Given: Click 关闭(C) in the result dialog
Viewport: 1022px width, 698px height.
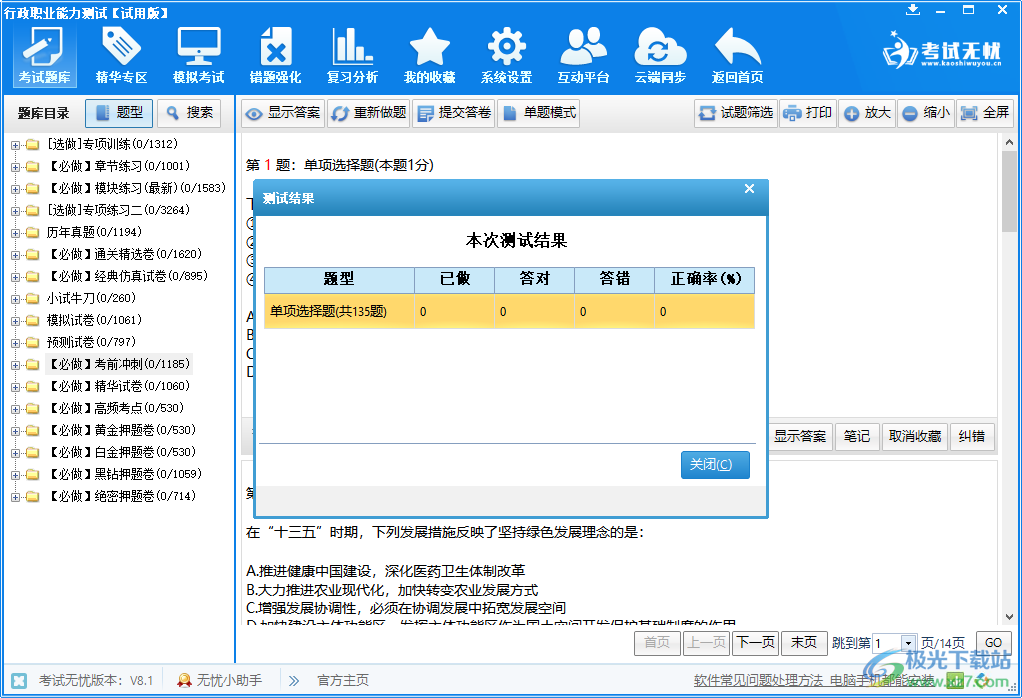Looking at the screenshot, I should (x=715, y=465).
